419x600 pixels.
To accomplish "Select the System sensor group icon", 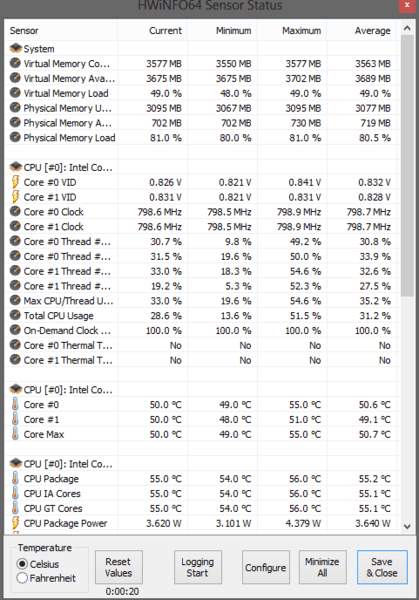I will tap(16, 49).
